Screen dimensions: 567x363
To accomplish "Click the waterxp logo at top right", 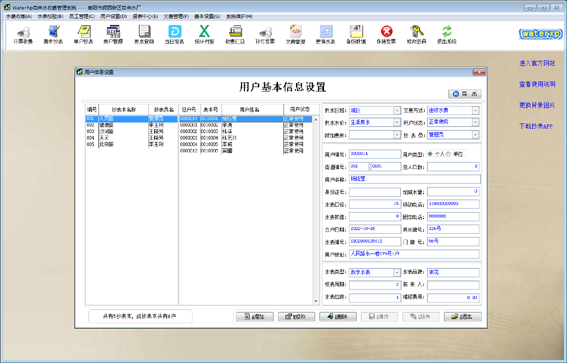I will coord(541,34).
